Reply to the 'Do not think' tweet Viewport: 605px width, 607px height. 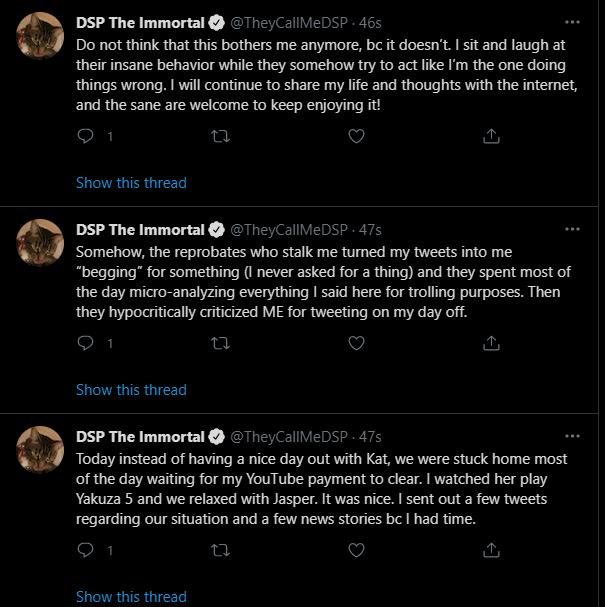pyautogui.click(x=85, y=136)
